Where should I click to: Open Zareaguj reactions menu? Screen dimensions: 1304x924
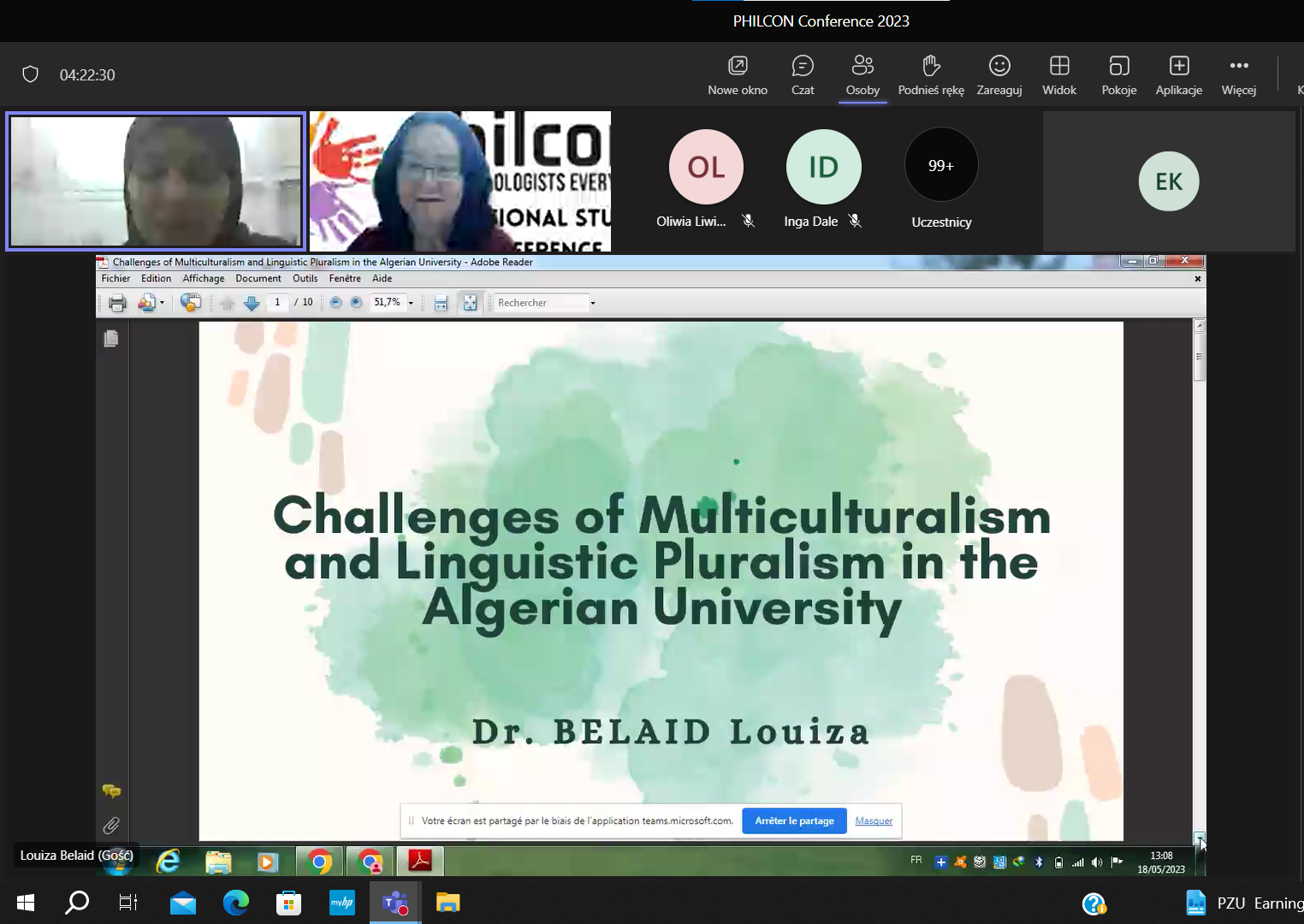pos(999,75)
